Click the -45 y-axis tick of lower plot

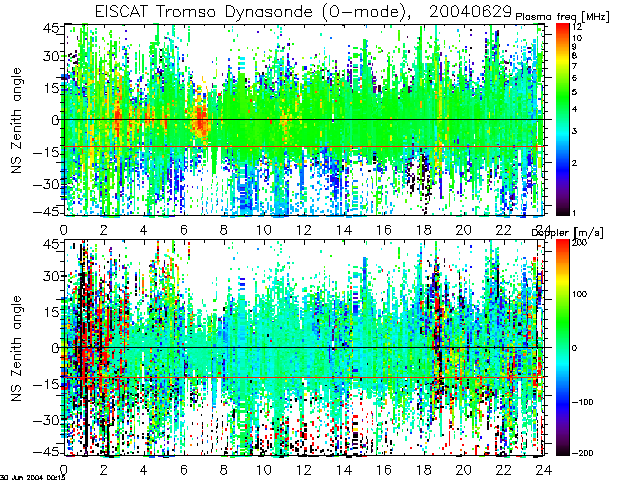pos(46,451)
